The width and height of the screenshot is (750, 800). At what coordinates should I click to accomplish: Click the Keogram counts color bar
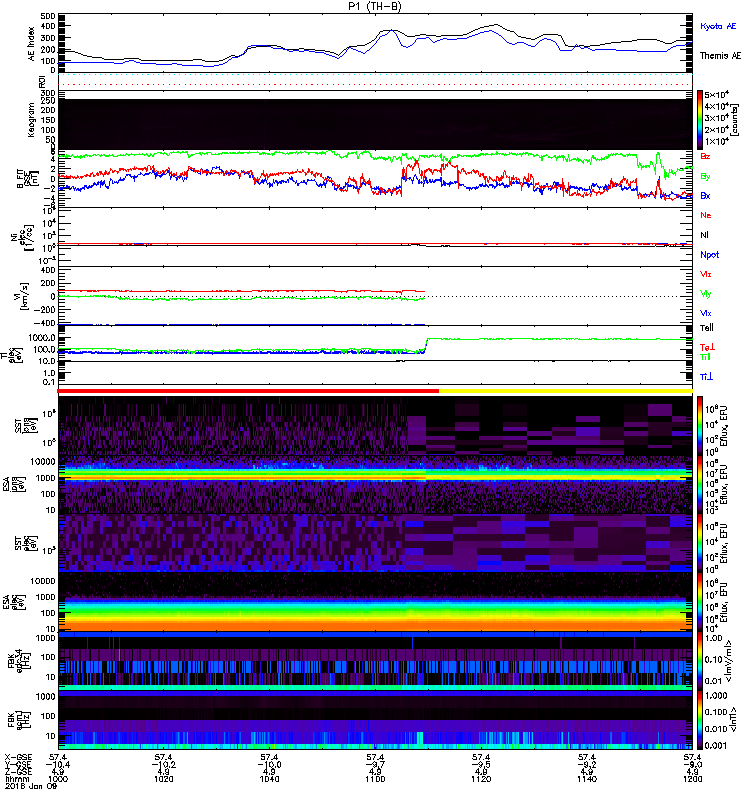click(700, 120)
